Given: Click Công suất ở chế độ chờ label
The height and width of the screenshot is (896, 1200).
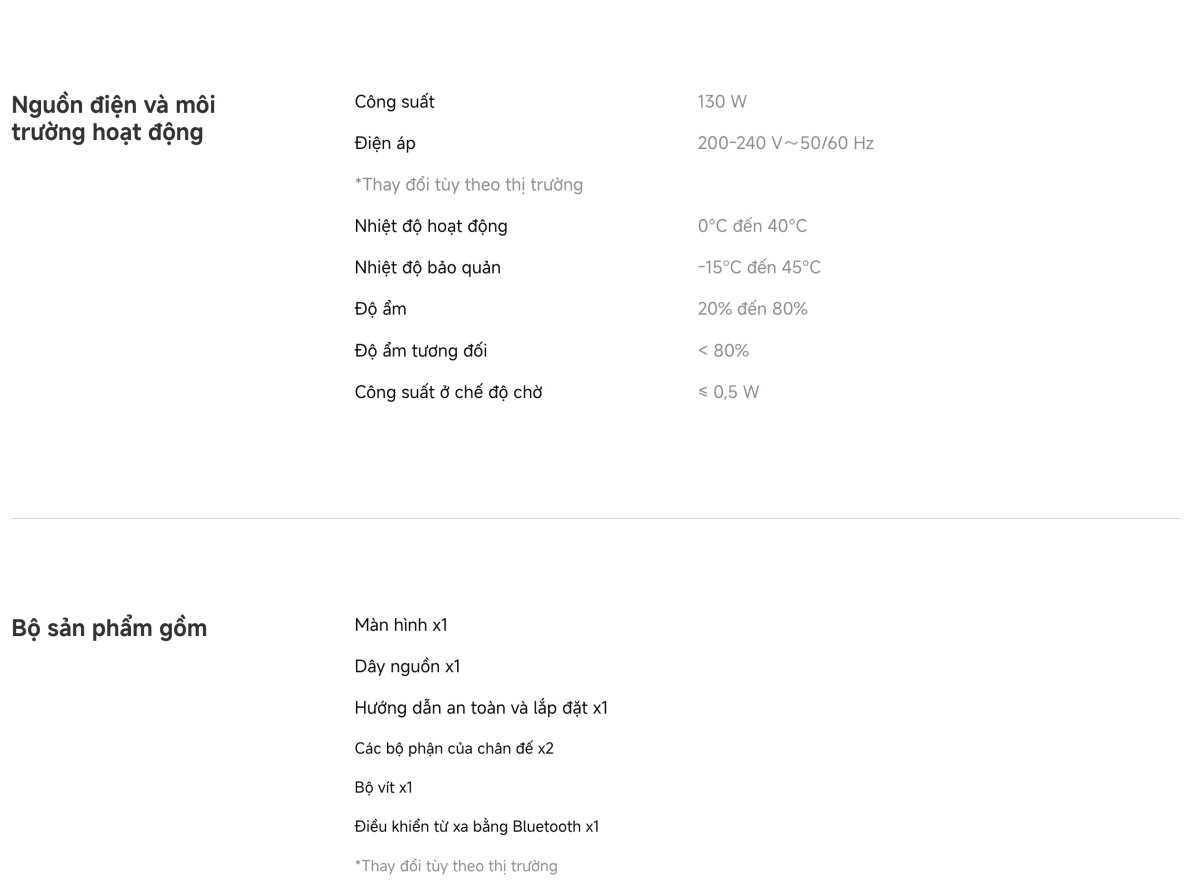Looking at the screenshot, I should [x=448, y=392].
